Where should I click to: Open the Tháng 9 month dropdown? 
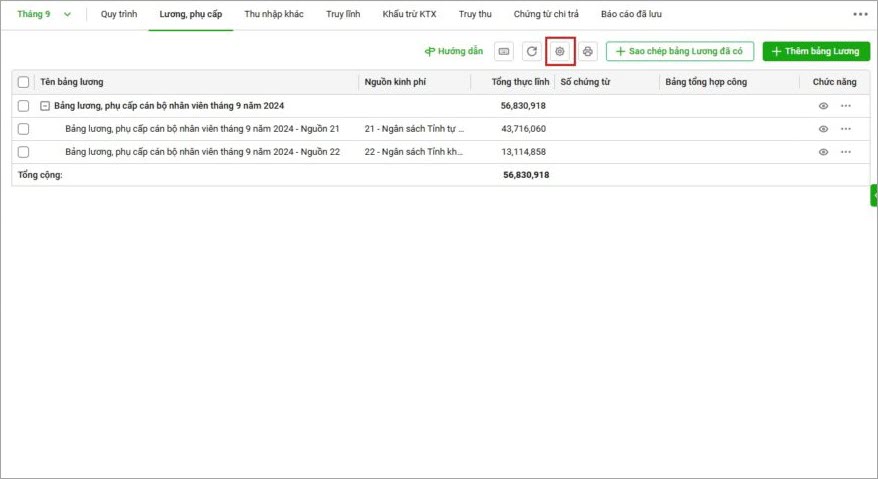pyautogui.click(x=44, y=14)
